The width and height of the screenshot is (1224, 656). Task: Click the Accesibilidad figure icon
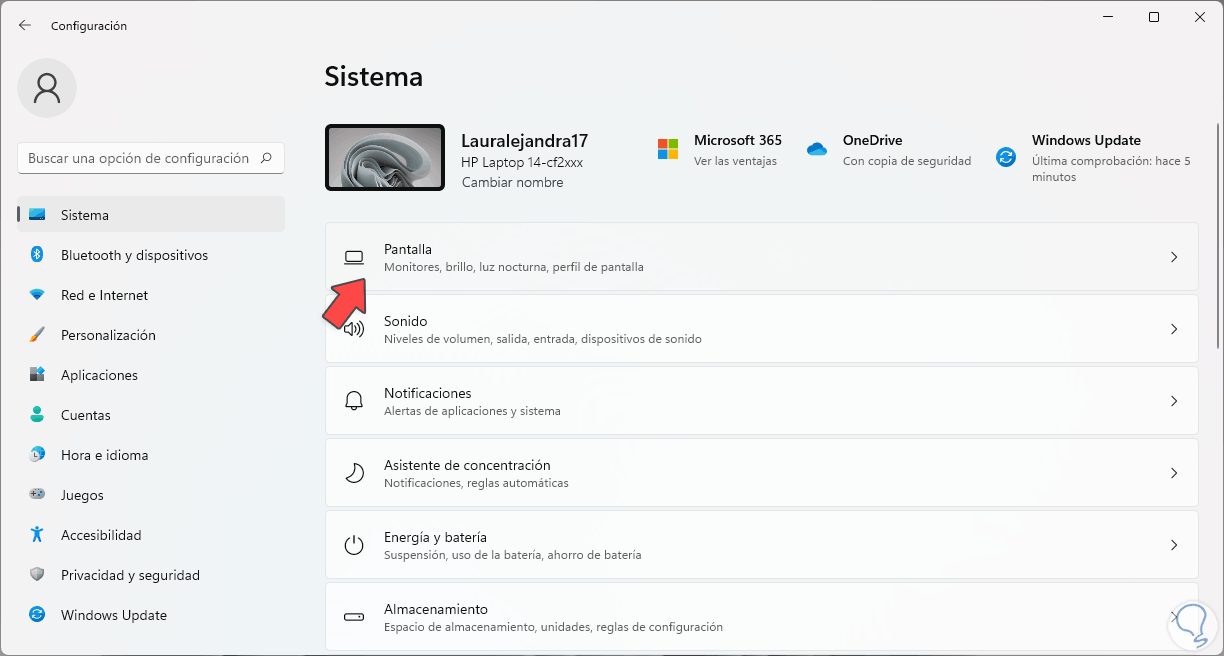click(37, 535)
